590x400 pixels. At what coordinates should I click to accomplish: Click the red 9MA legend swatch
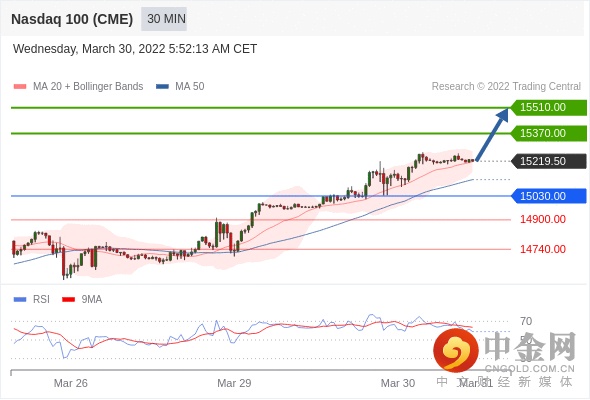(x=68, y=300)
